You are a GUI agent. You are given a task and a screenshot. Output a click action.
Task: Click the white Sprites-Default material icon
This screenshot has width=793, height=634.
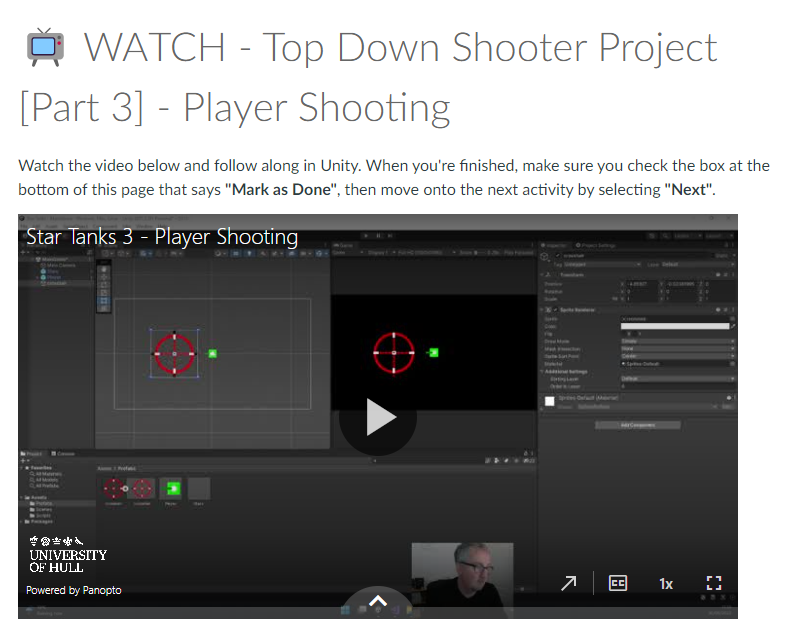(549, 400)
